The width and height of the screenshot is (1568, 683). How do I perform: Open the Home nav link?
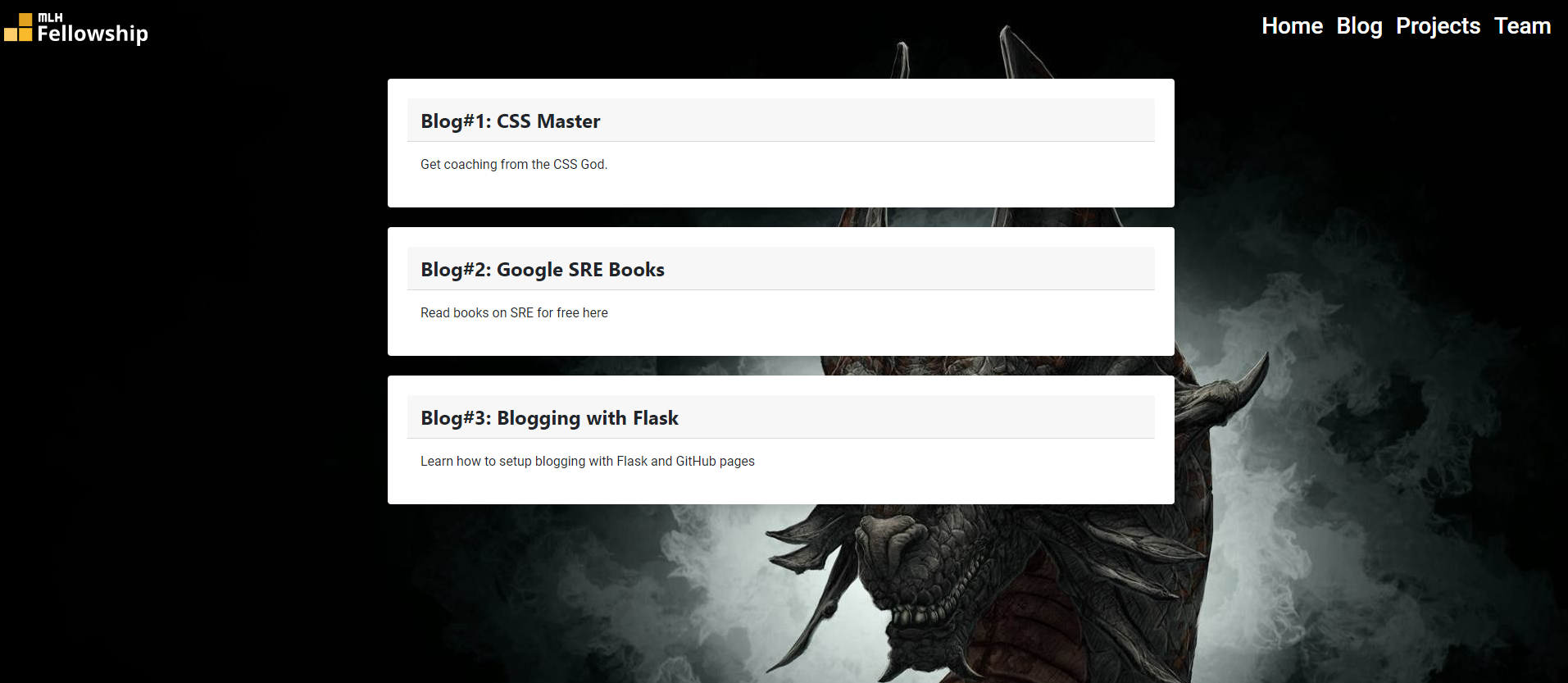1292,26
